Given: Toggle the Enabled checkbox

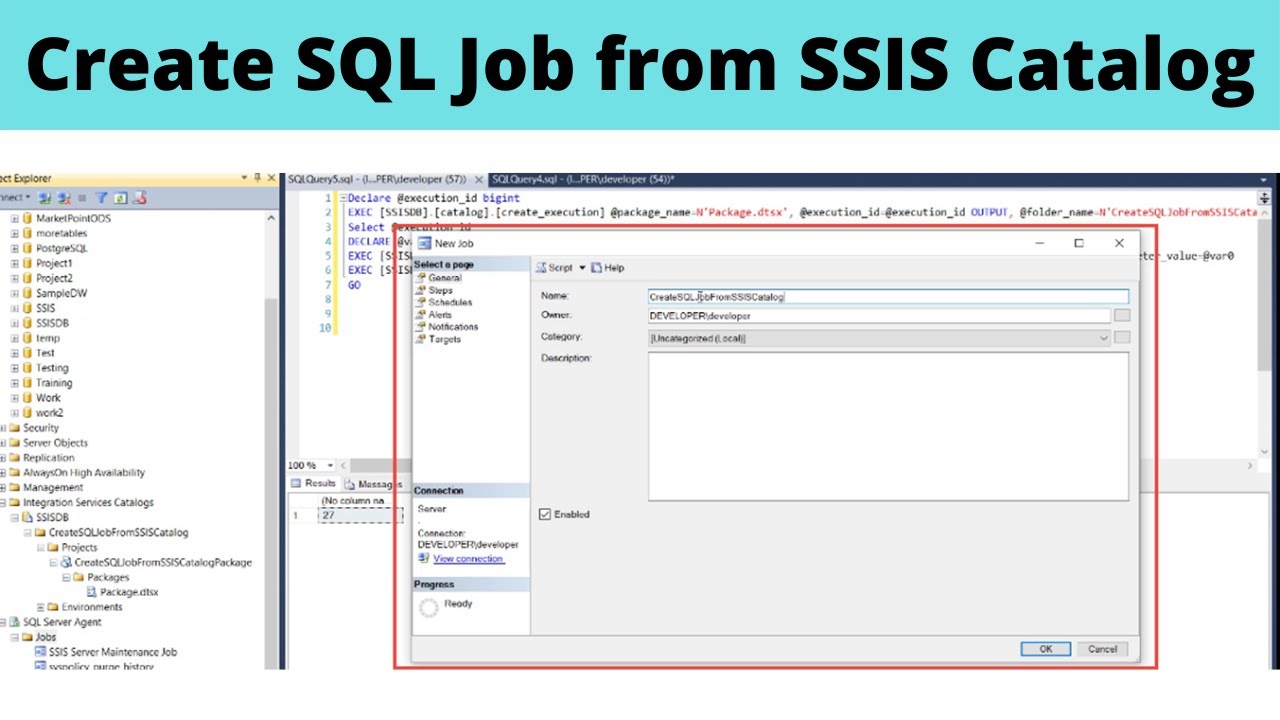Looking at the screenshot, I should click(545, 514).
